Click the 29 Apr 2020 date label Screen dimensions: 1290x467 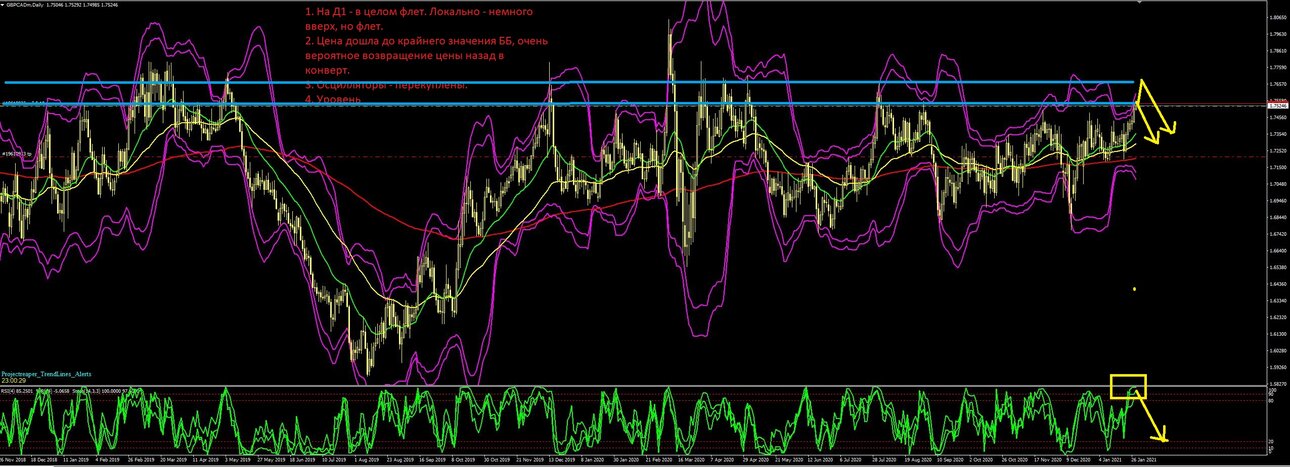point(756,460)
